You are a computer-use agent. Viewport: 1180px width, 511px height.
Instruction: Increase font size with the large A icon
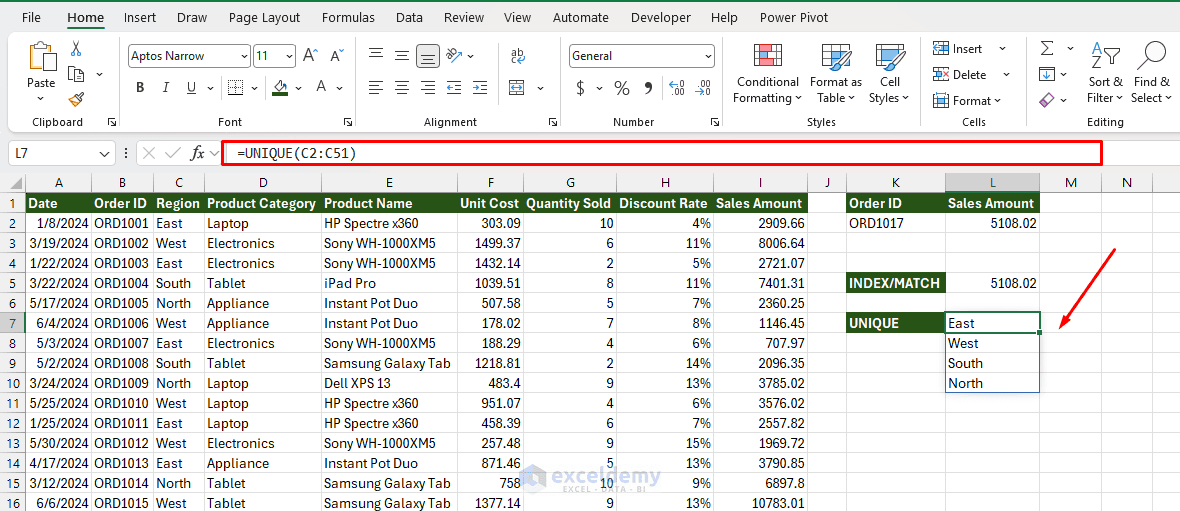coord(310,56)
